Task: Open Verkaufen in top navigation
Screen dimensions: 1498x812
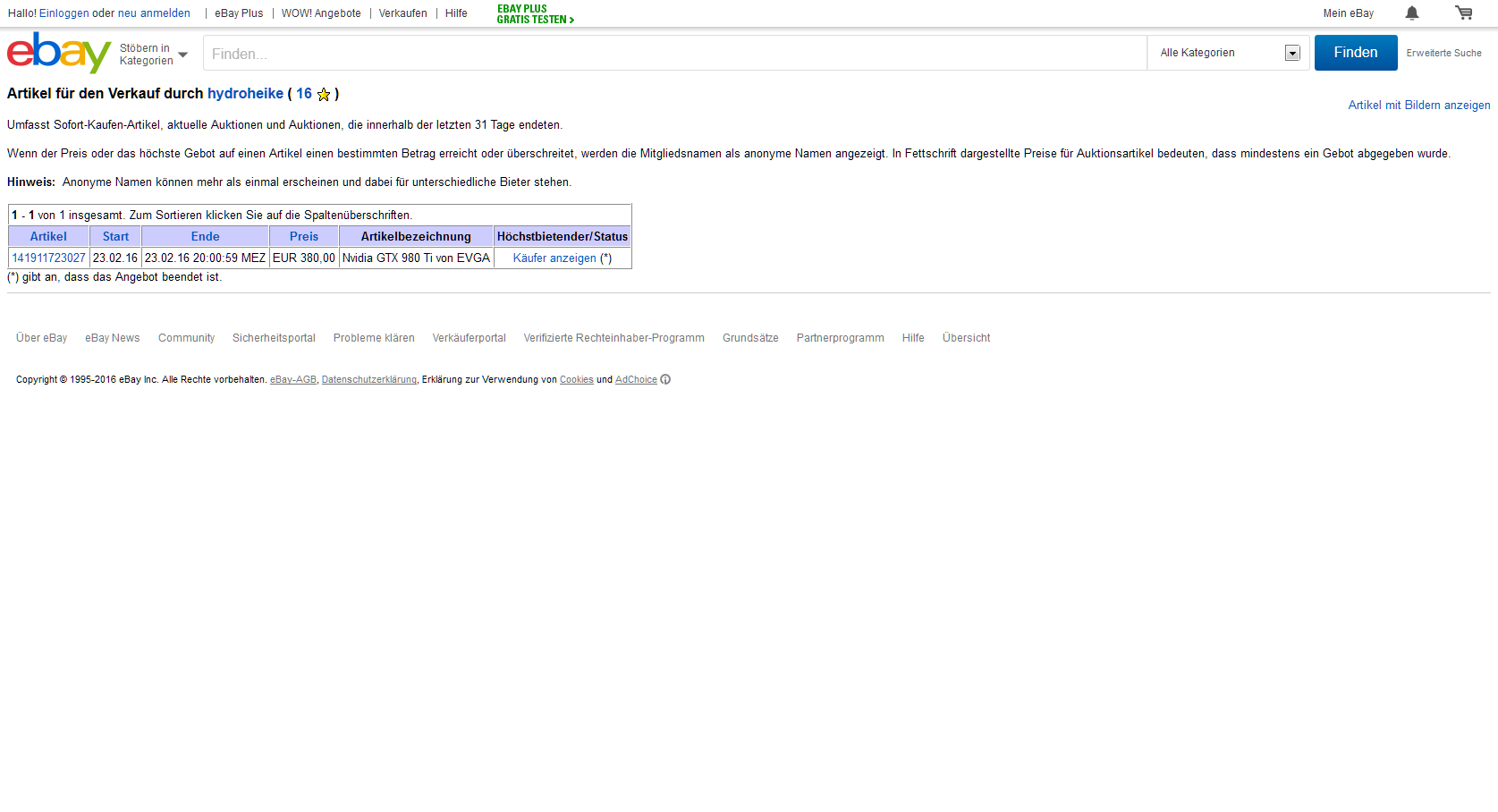Action: pyautogui.click(x=402, y=13)
